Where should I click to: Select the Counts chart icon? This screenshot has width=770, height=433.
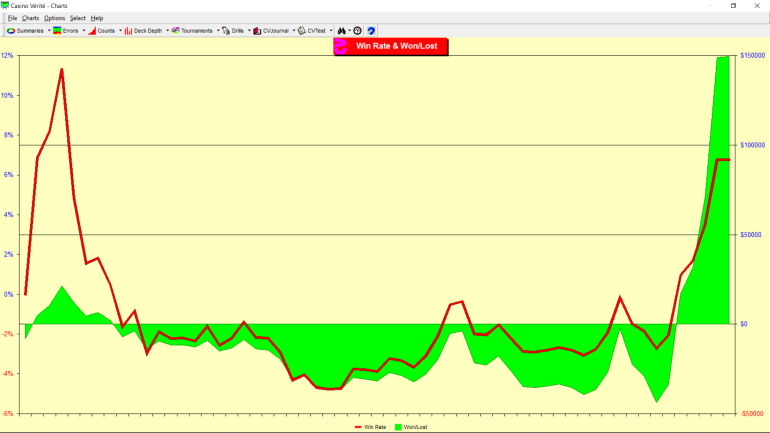[92, 31]
